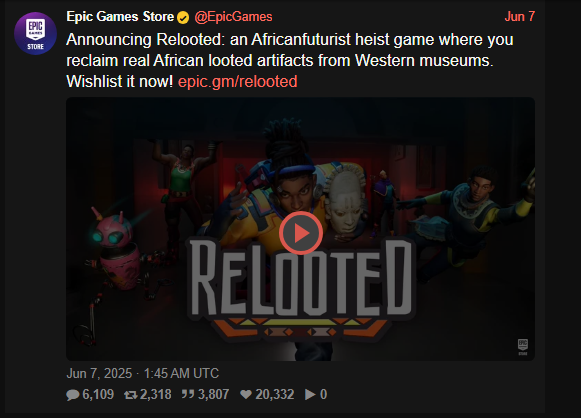This screenshot has height=418, width=581.
Task: Click the Jun 7 date link
Action: (x=520, y=17)
